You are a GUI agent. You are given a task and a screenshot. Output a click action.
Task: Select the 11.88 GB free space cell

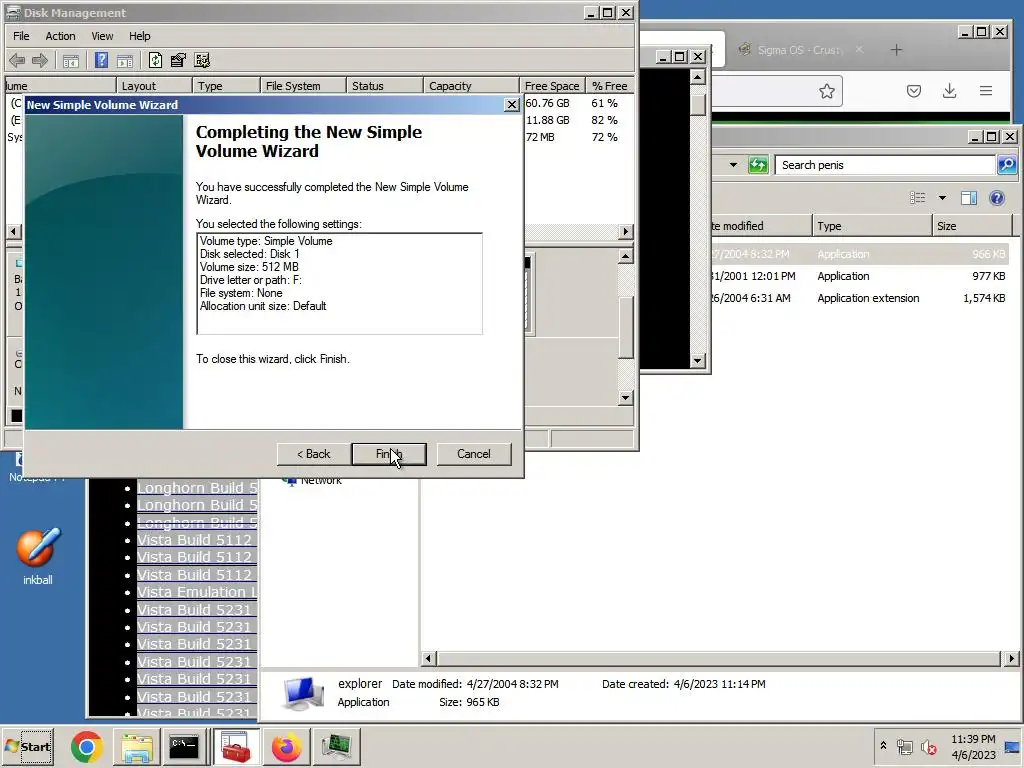[548, 120]
